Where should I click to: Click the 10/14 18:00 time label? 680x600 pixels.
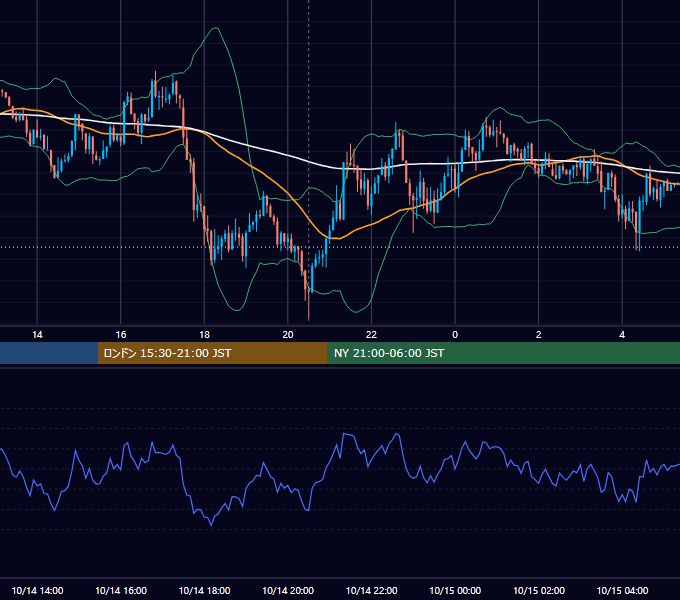click(x=204, y=590)
